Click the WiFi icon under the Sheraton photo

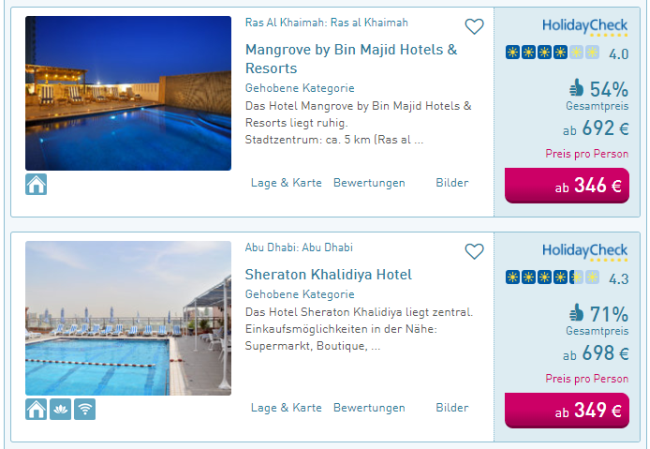(x=85, y=409)
